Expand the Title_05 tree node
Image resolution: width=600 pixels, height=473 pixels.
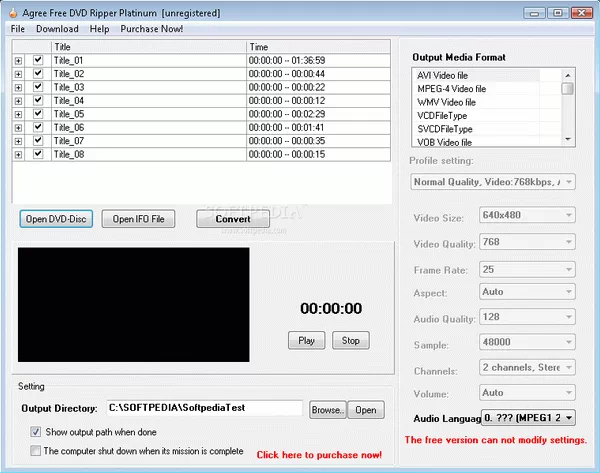(18, 114)
